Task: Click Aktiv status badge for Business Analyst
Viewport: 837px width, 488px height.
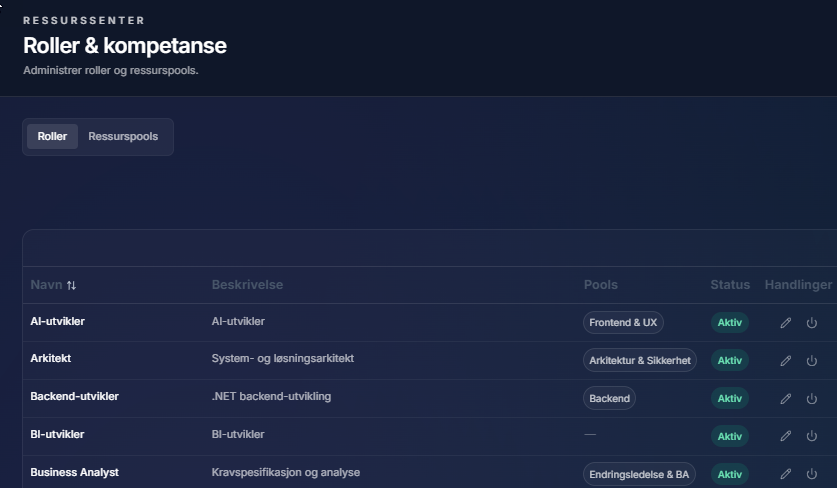Action: (x=730, y=474)
